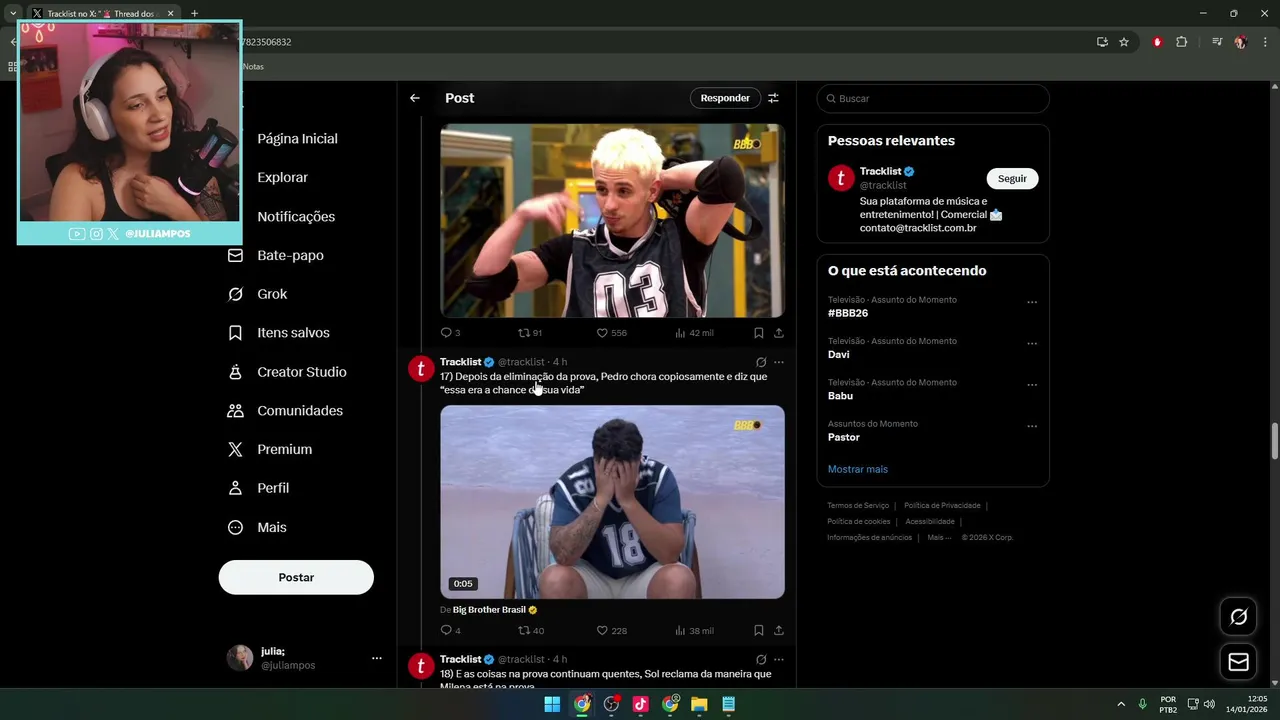Click the Postar button
The height and width of the screenshot is (720, 1280).
pos(296,577)
